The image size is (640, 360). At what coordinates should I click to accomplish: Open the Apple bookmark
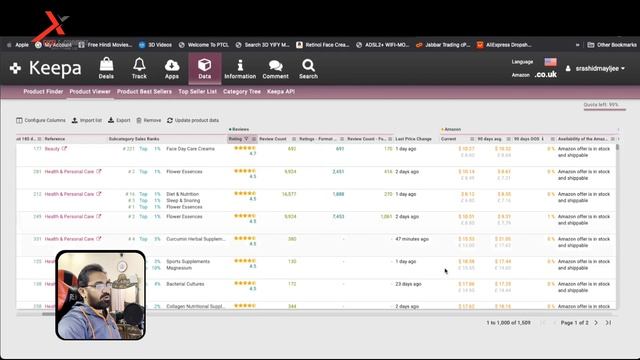point(18,45)
